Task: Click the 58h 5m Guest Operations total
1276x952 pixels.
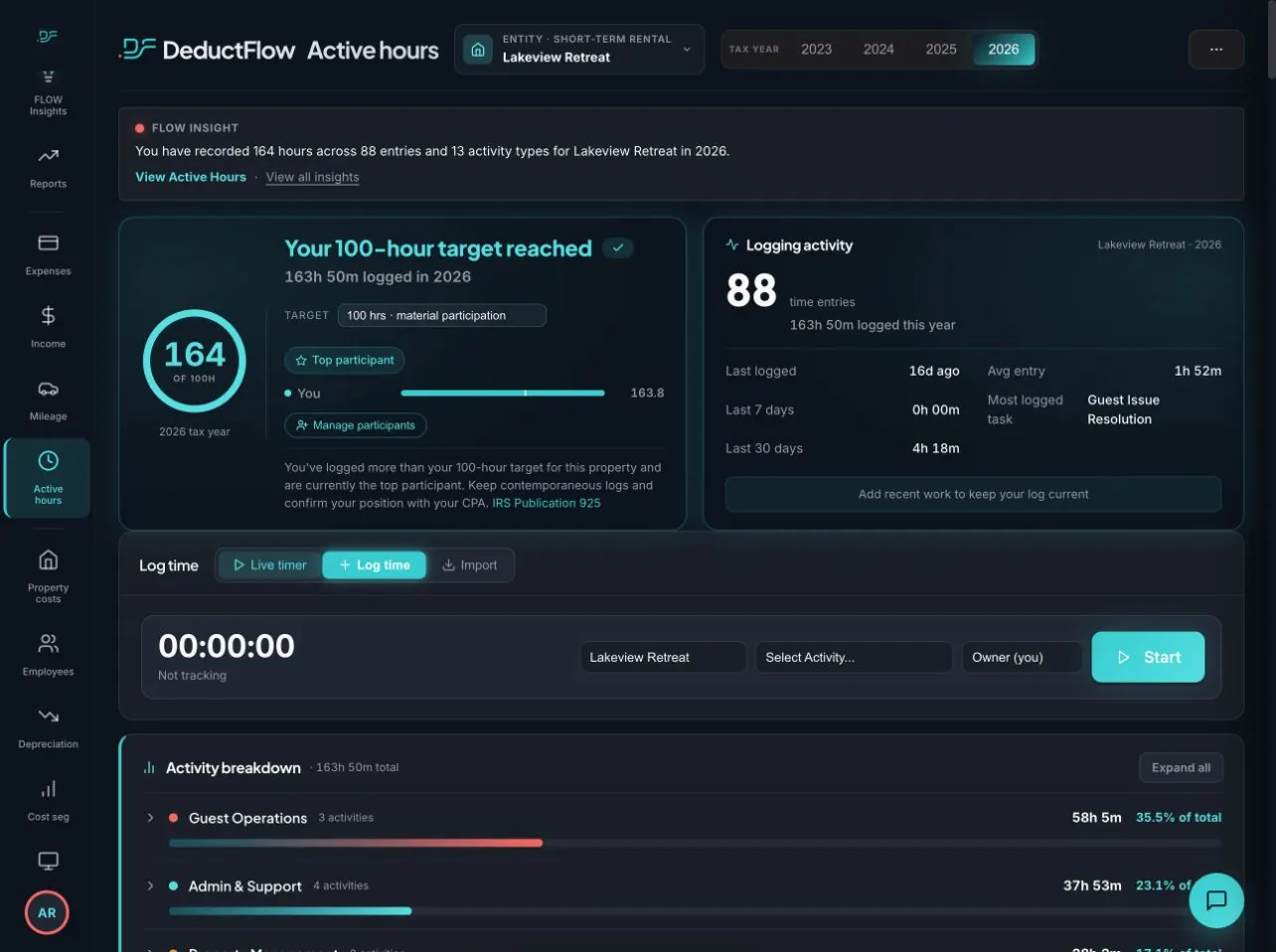Action: [1096, 817]
